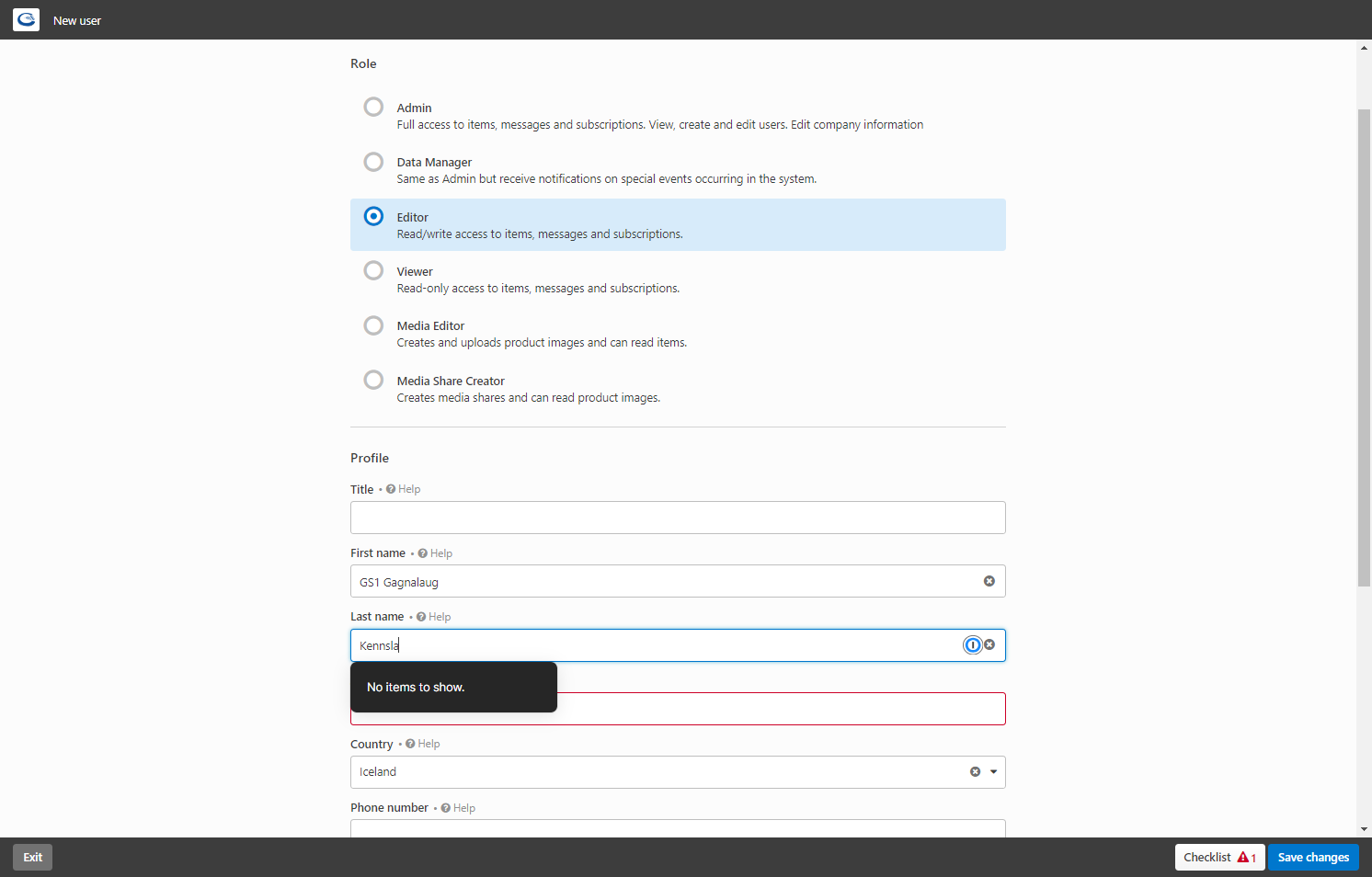This screenshot has height=877, width=1372.
Task: Click the Save changes button
Action: [1313, 857]
